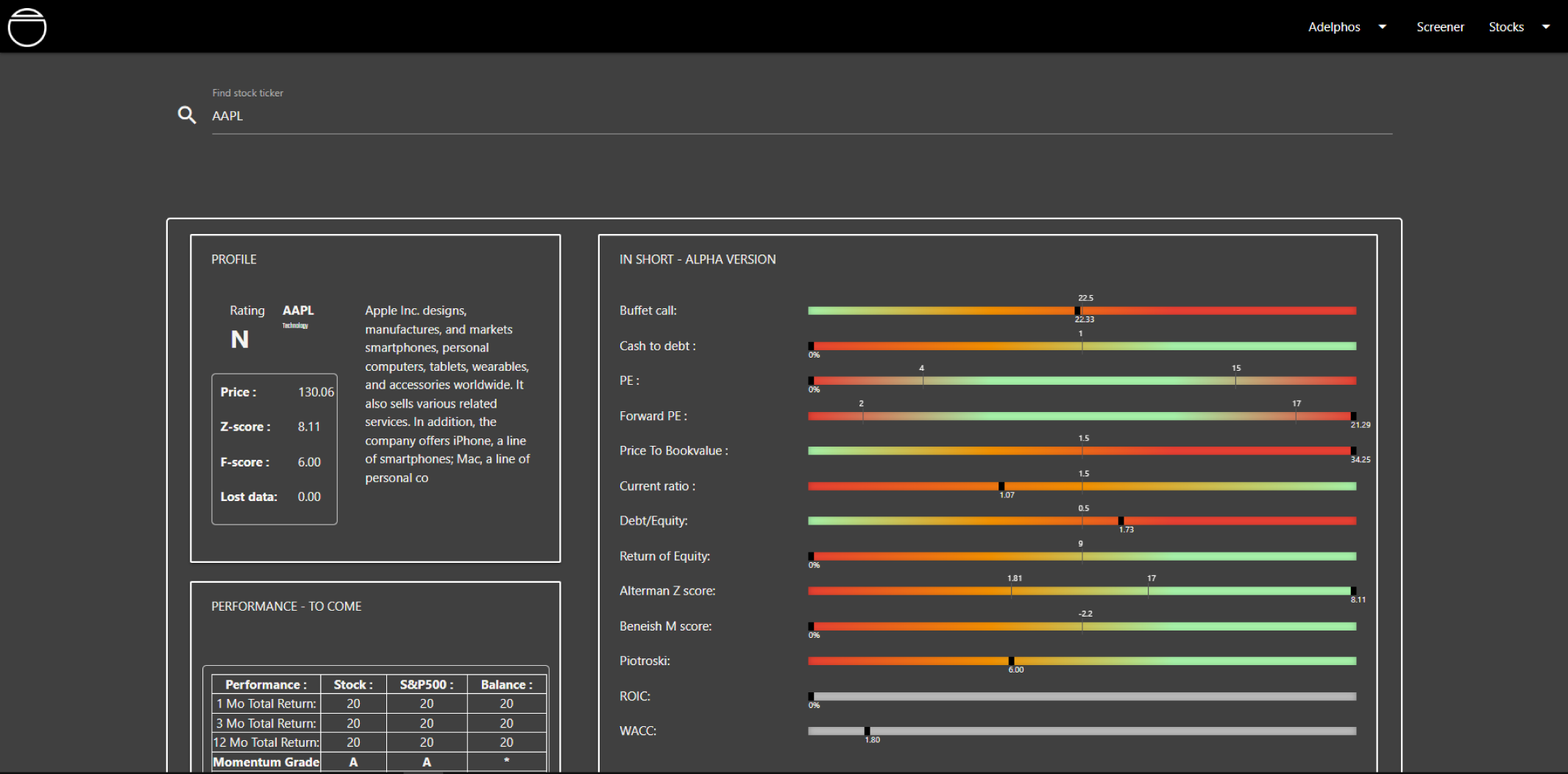Open the Adelphos menu
The image size is (1568, 774).
coord(1333,26)
